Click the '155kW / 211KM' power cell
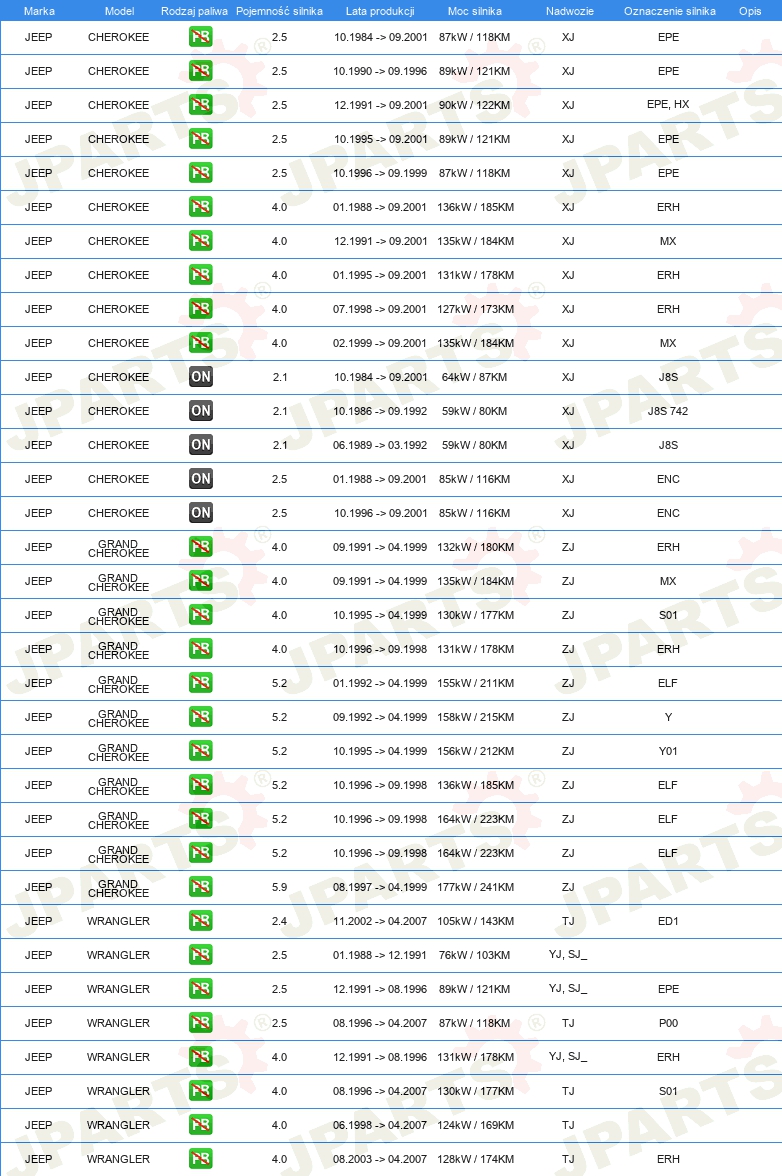782x1176 pixels. point(475,683)
